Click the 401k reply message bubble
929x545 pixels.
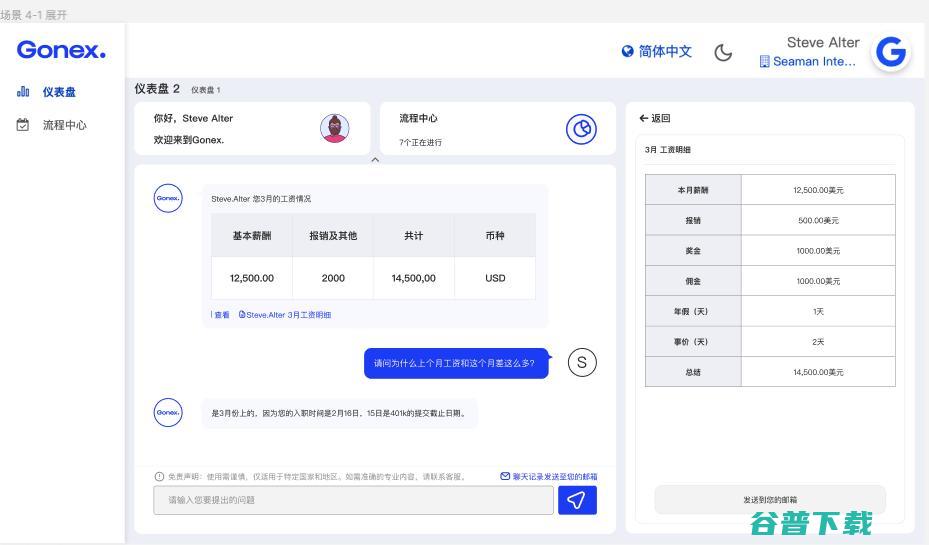(339, 413)
